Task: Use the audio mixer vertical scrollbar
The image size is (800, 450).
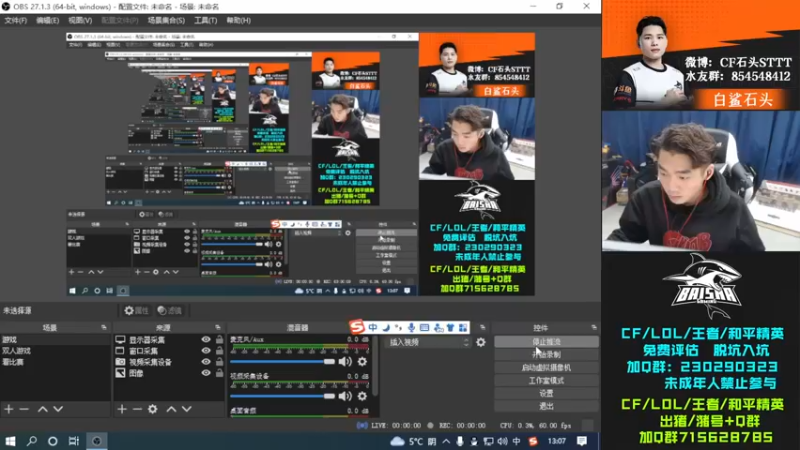Action: [375, 367]
